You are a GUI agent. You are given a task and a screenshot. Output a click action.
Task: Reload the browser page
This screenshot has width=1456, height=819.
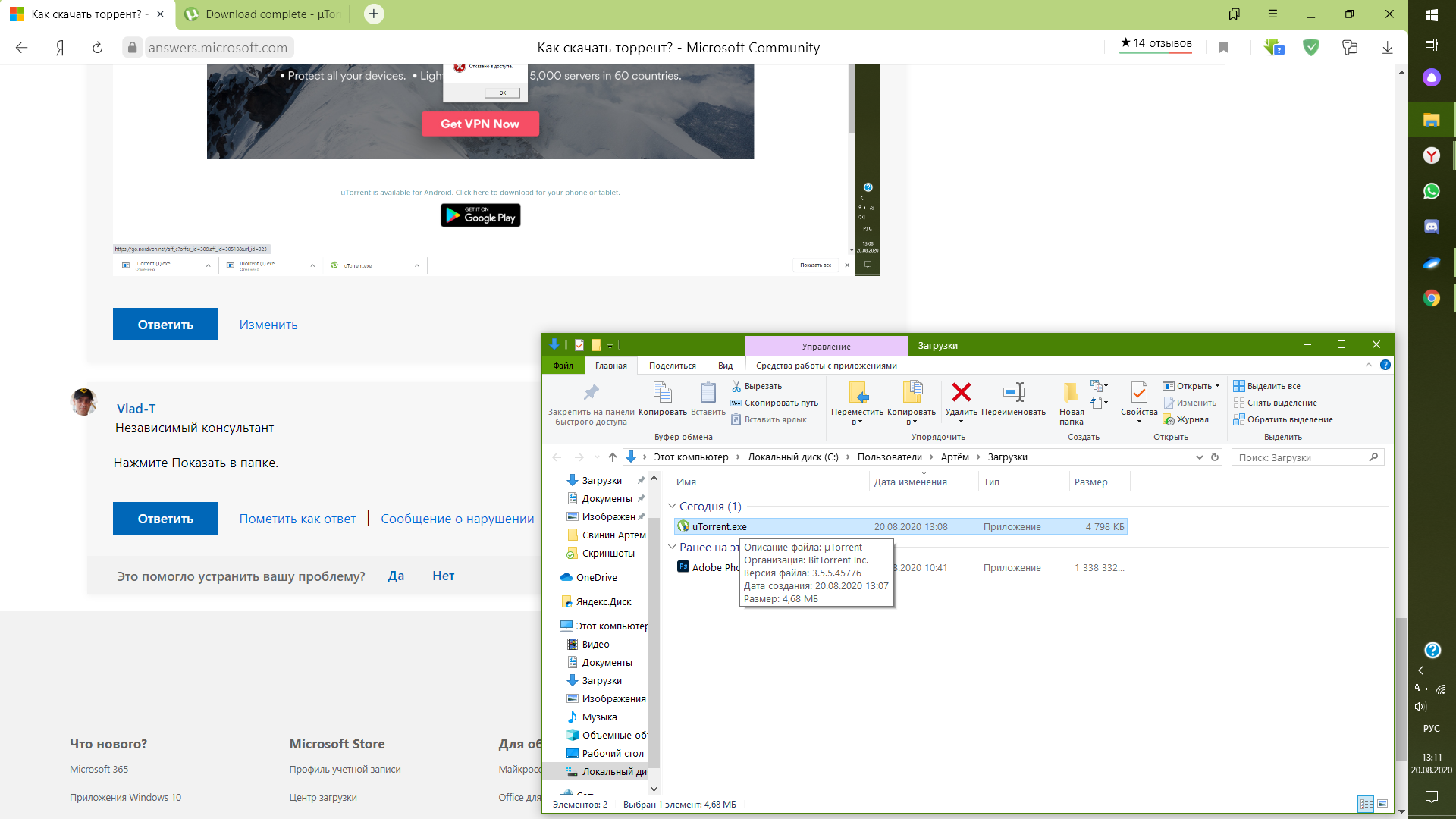[x=97, y=48]
